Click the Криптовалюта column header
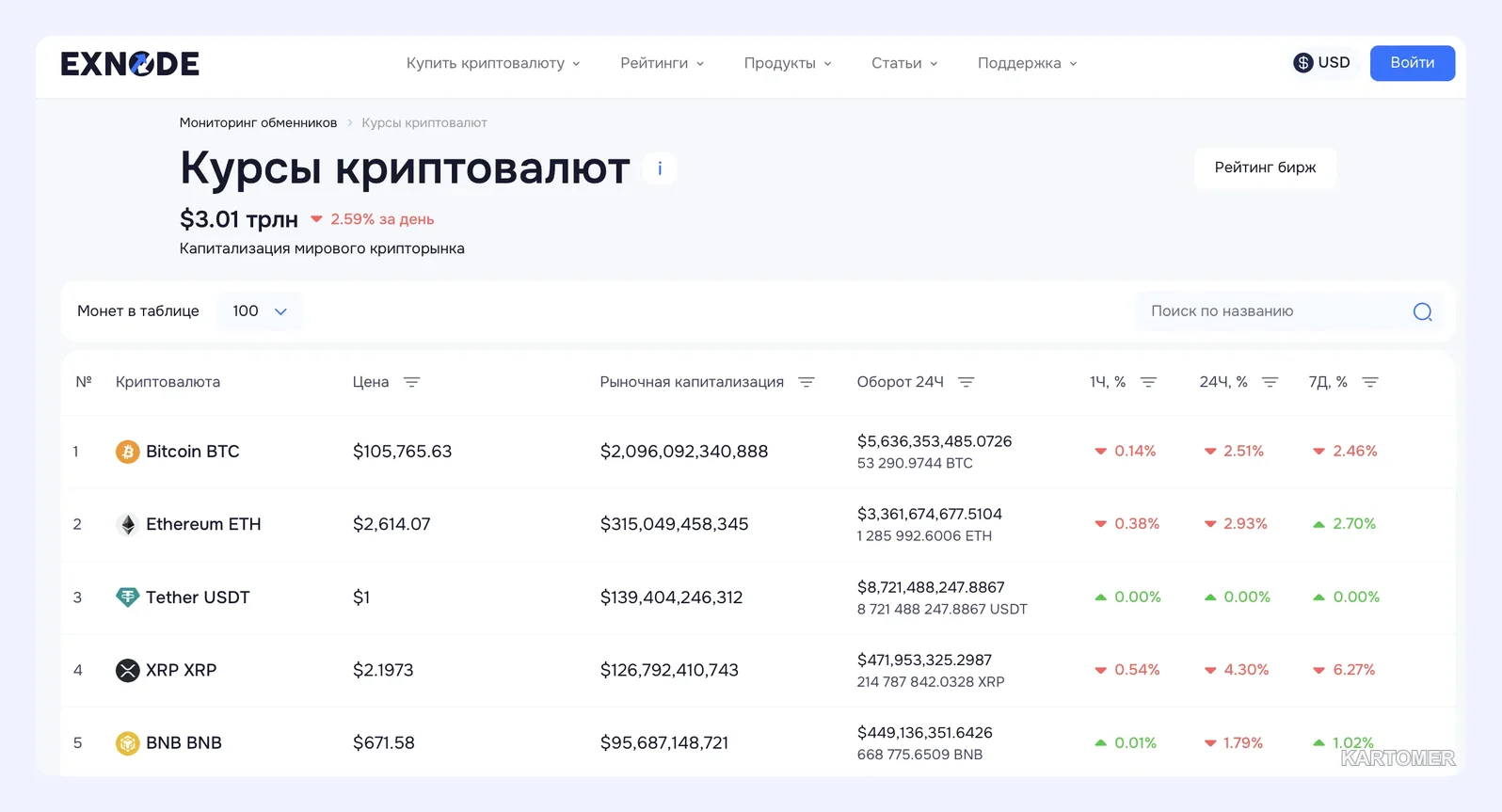Image resolution: width=1502 pixels, height=812 pixels. 168,382
